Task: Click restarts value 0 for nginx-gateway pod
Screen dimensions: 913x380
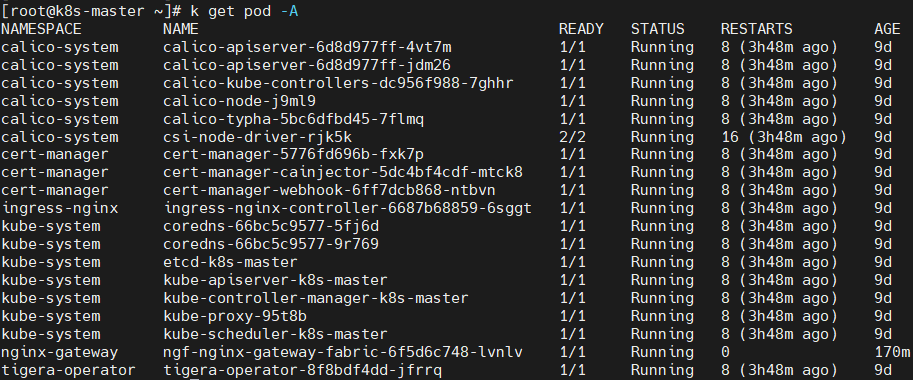Action: (x=725, y=352)
